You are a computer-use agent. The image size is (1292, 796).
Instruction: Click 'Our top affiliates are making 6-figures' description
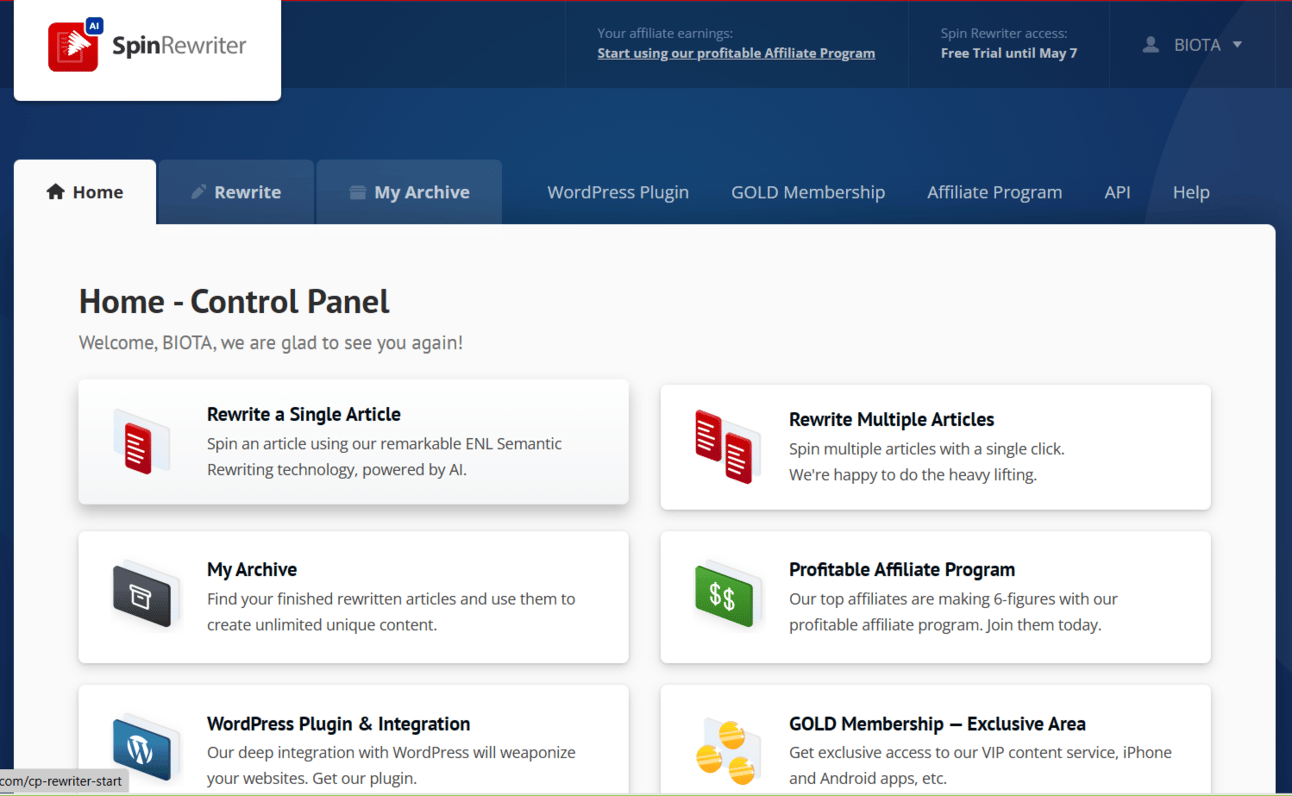click(x=953, y=612)
